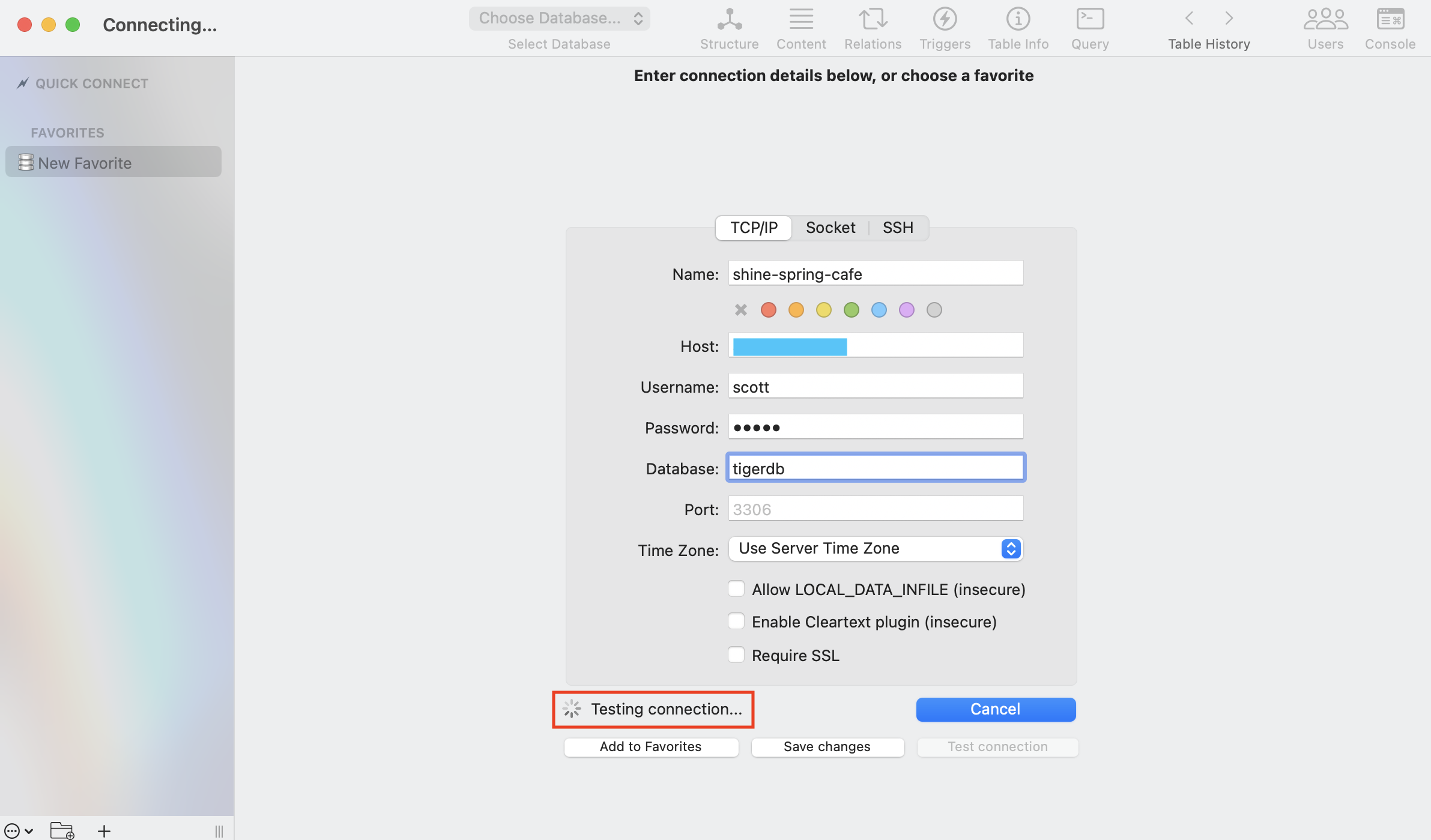Click the add folder icon in sidebar

[62, 830]
